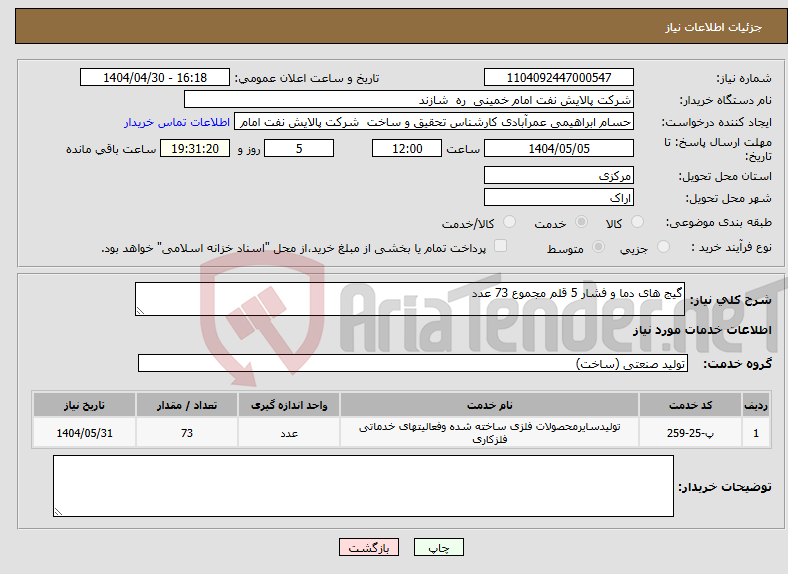This screenshot has height=574, width=788.
Task: Click the unit cell عدد
Action: 289,433
